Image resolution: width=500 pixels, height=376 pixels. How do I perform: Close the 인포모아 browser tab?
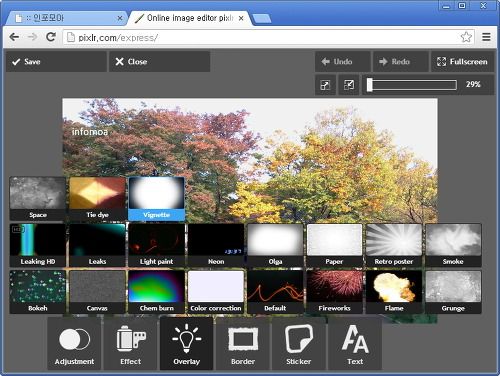(120, 18)
